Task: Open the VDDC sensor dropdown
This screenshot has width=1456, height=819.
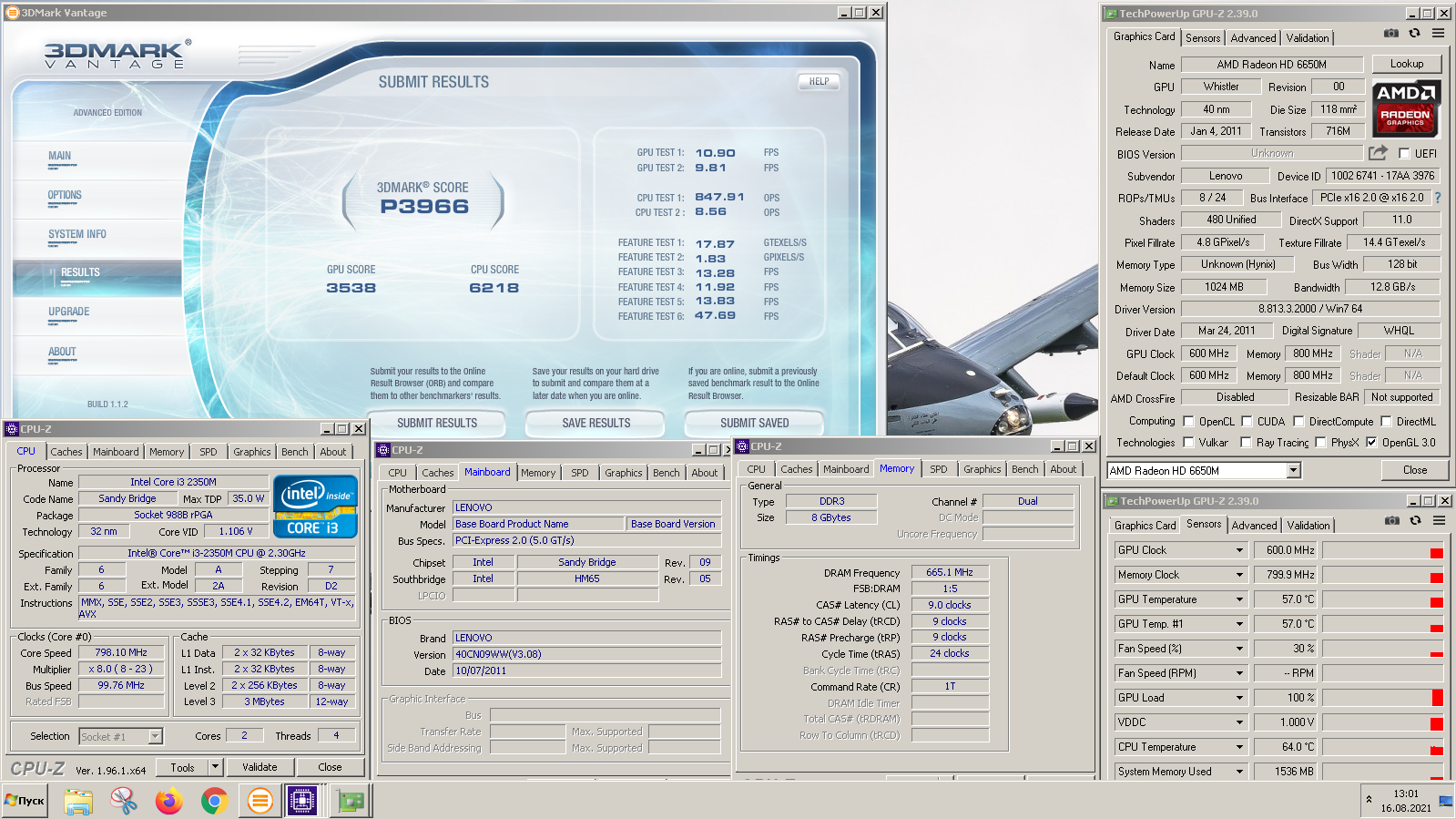Action: [1239, 722]
